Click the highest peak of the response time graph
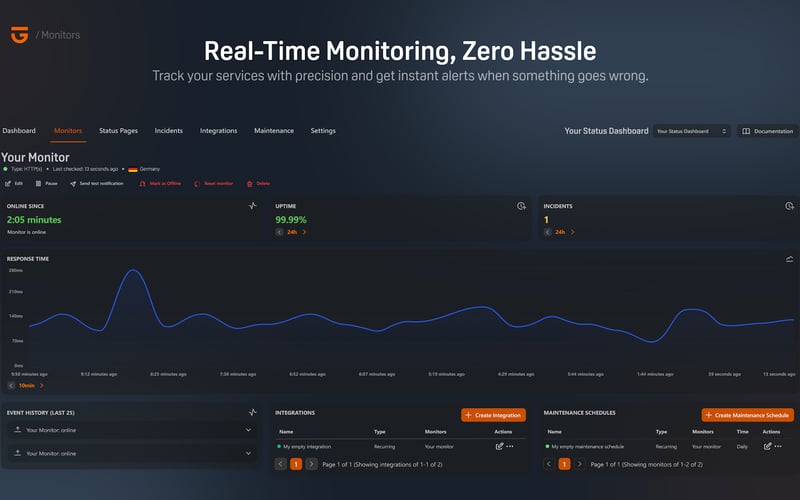The width and height of the screenshot is (800, 500). click(x=134, y=270)
